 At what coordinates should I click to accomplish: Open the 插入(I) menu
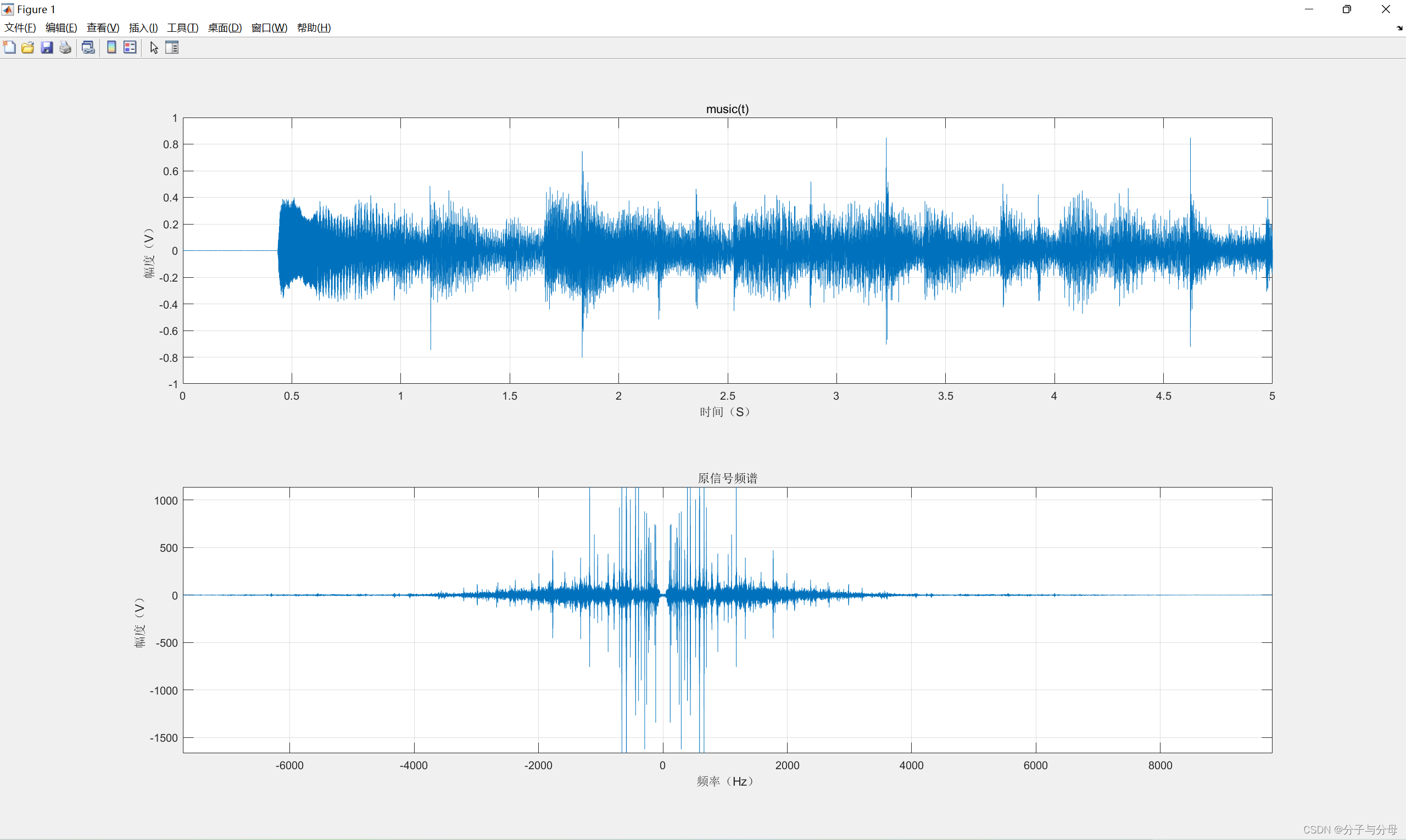pyautogui.click(x=143, y=28)
